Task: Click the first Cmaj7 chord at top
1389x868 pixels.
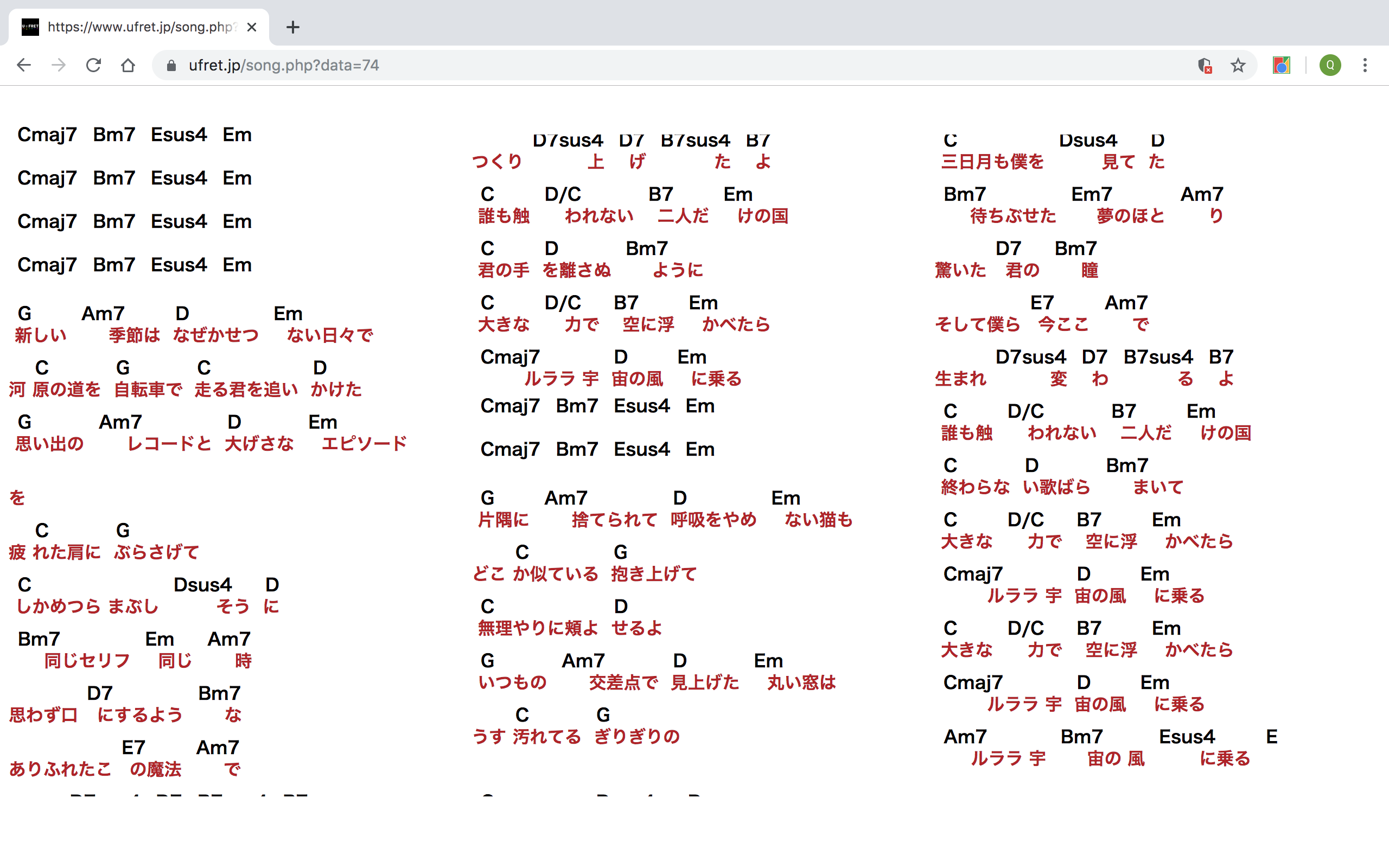Action: 47,135
